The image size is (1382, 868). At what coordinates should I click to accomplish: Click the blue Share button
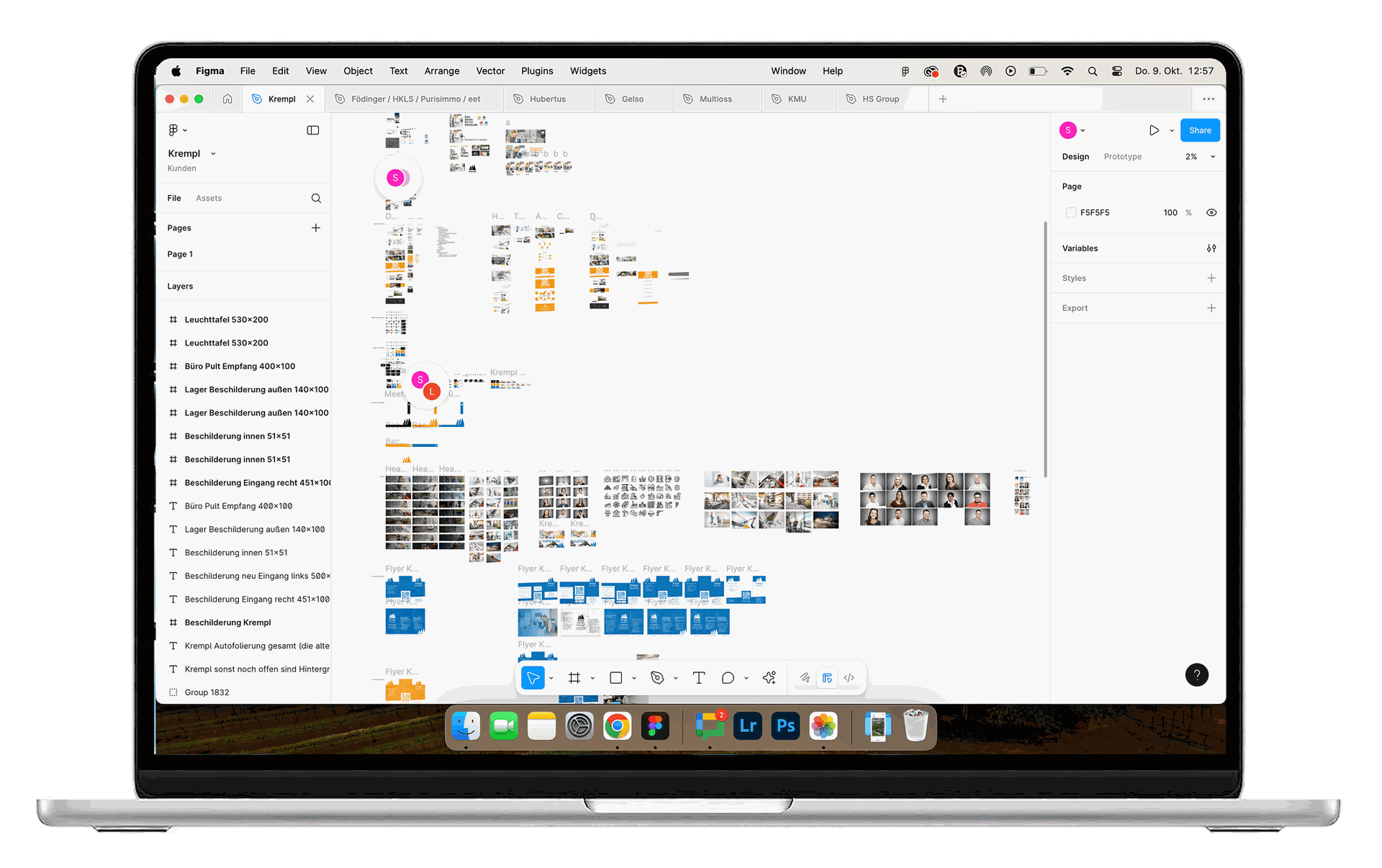tap(1199, 130)
